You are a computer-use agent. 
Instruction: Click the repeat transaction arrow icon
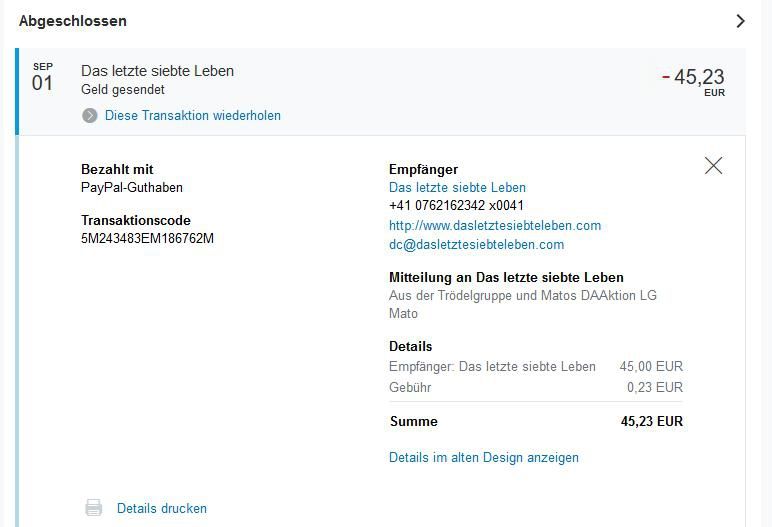pos(90,116)
